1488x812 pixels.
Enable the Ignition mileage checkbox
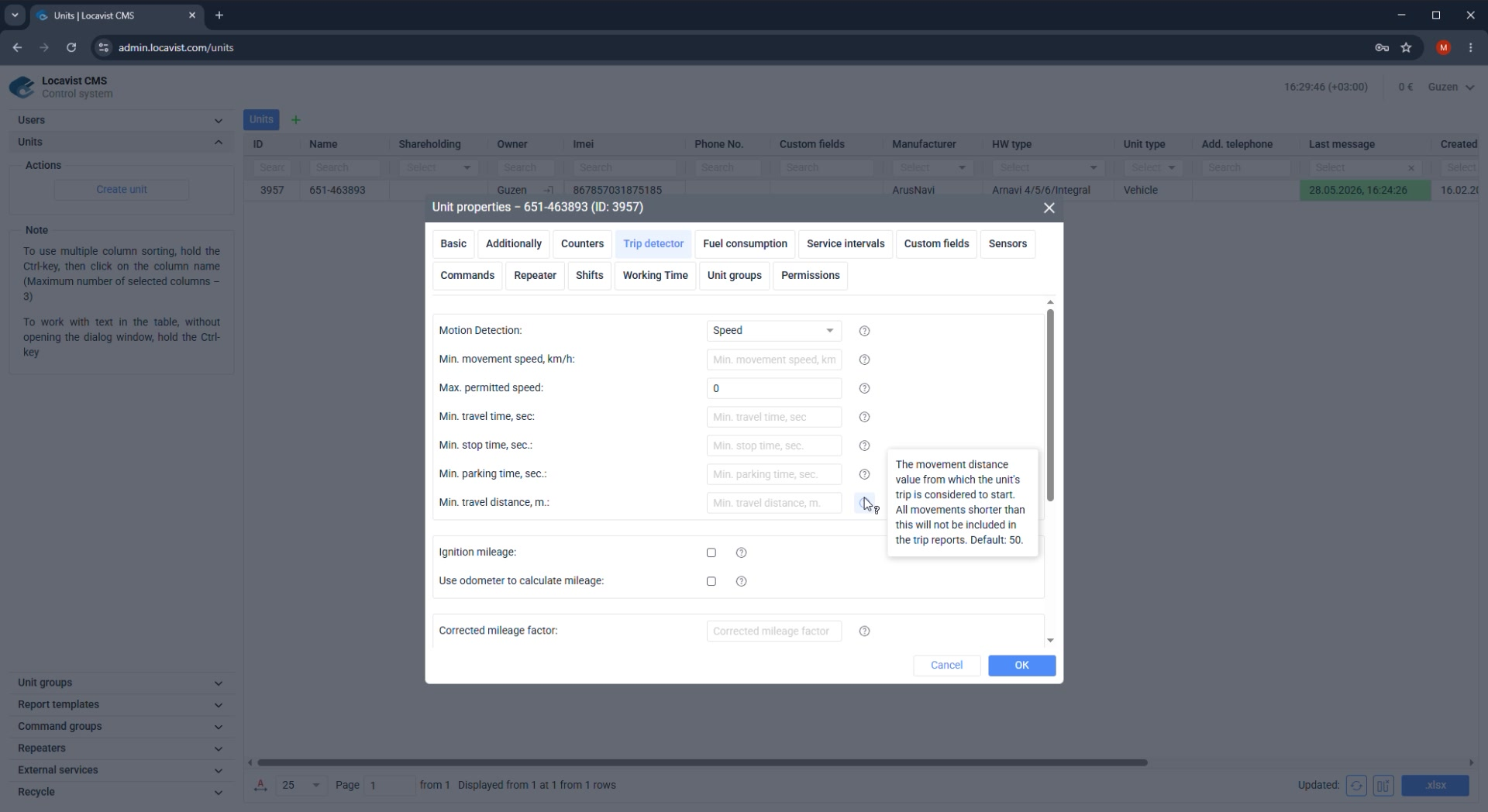coord(711,552)
